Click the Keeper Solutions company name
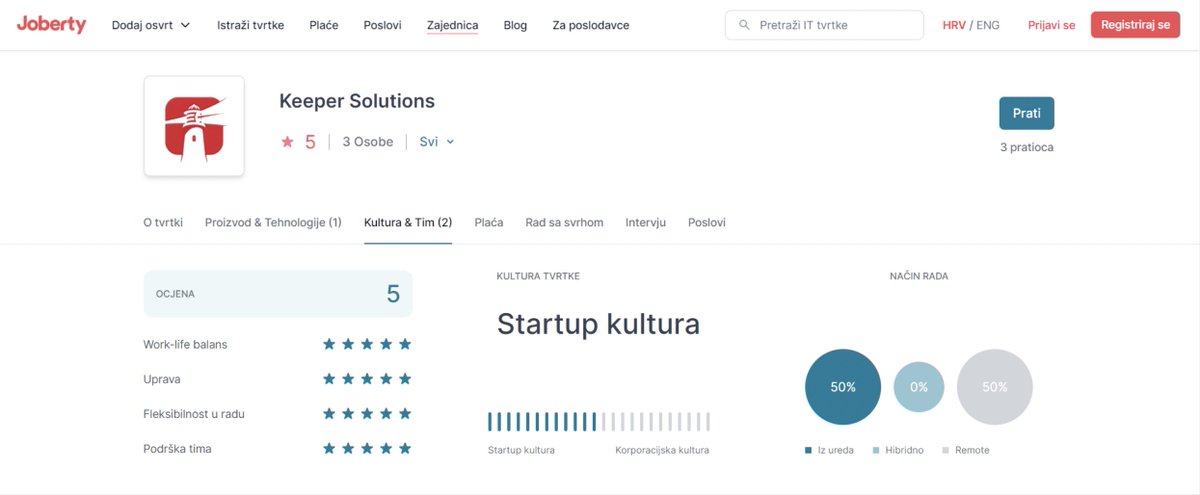Viewport: 1200px width, 495px height. tap(357, 101)
